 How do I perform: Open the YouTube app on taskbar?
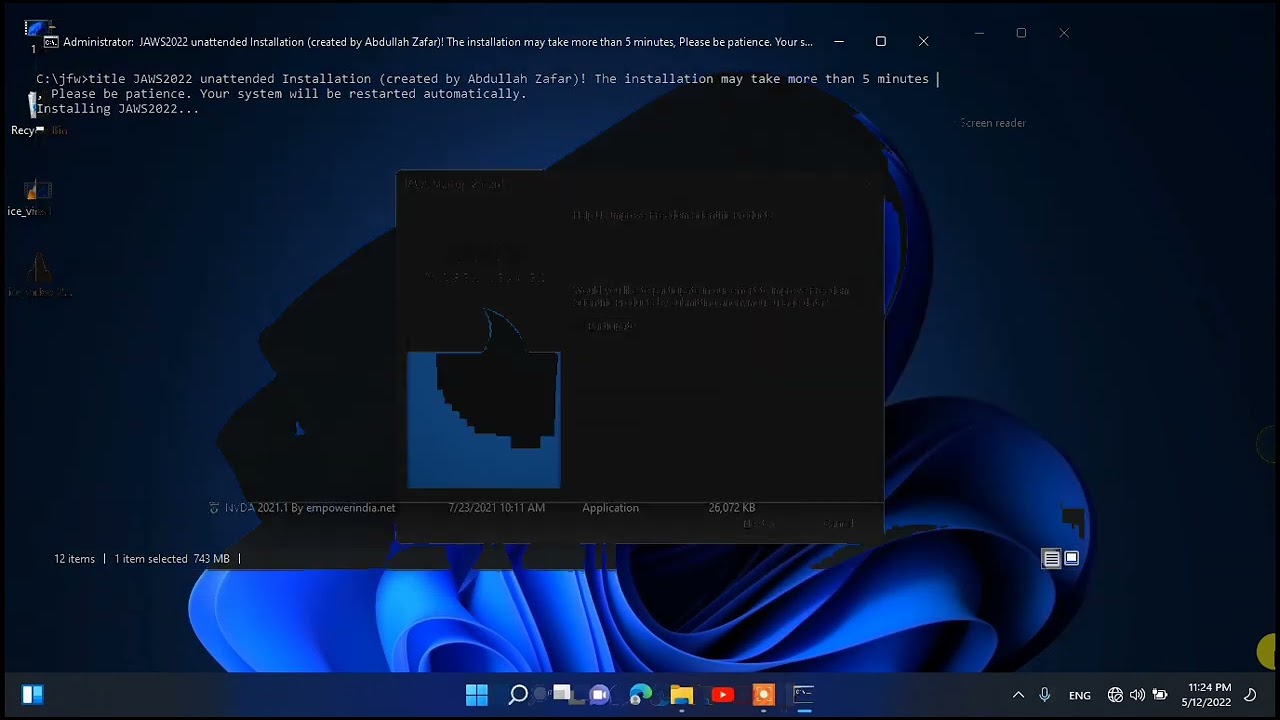pyautogui.click(x=722, y=694)
